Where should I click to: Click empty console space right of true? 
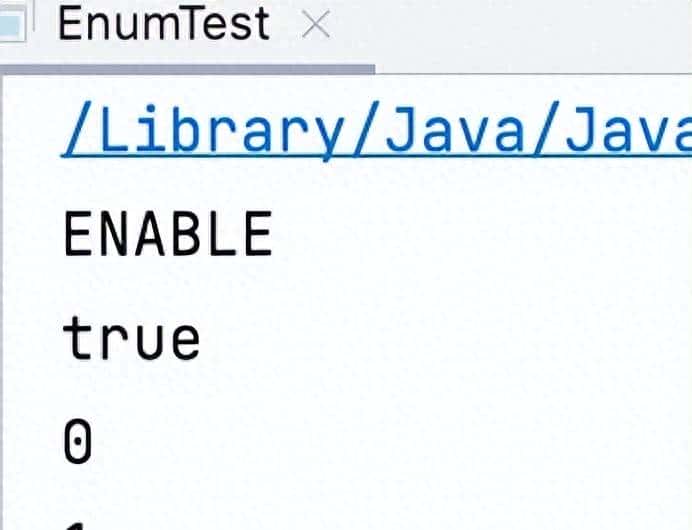(x=450, y=338)
